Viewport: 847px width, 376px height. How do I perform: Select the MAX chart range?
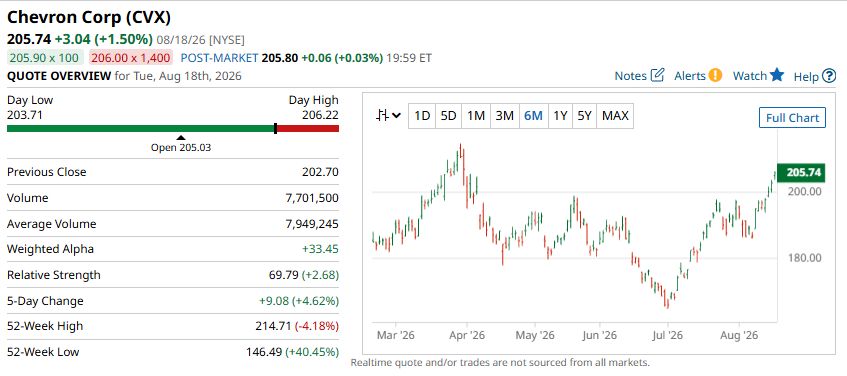pyautogui.click(x=615, y=116)
